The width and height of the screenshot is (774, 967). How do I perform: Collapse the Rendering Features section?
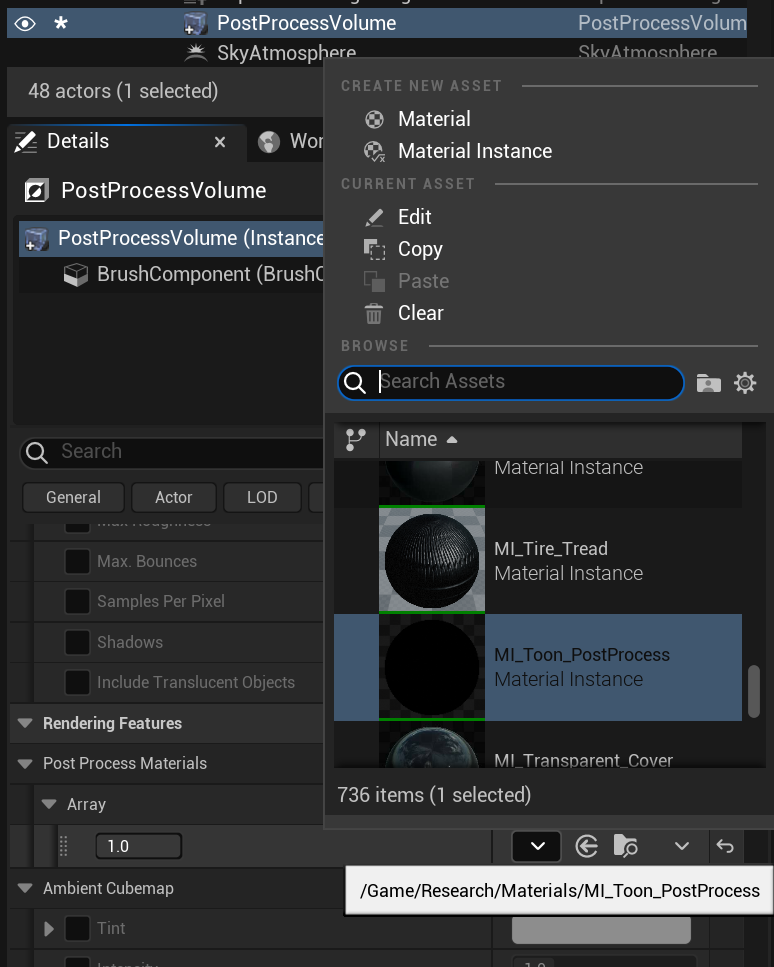click(x=25, y=723)
